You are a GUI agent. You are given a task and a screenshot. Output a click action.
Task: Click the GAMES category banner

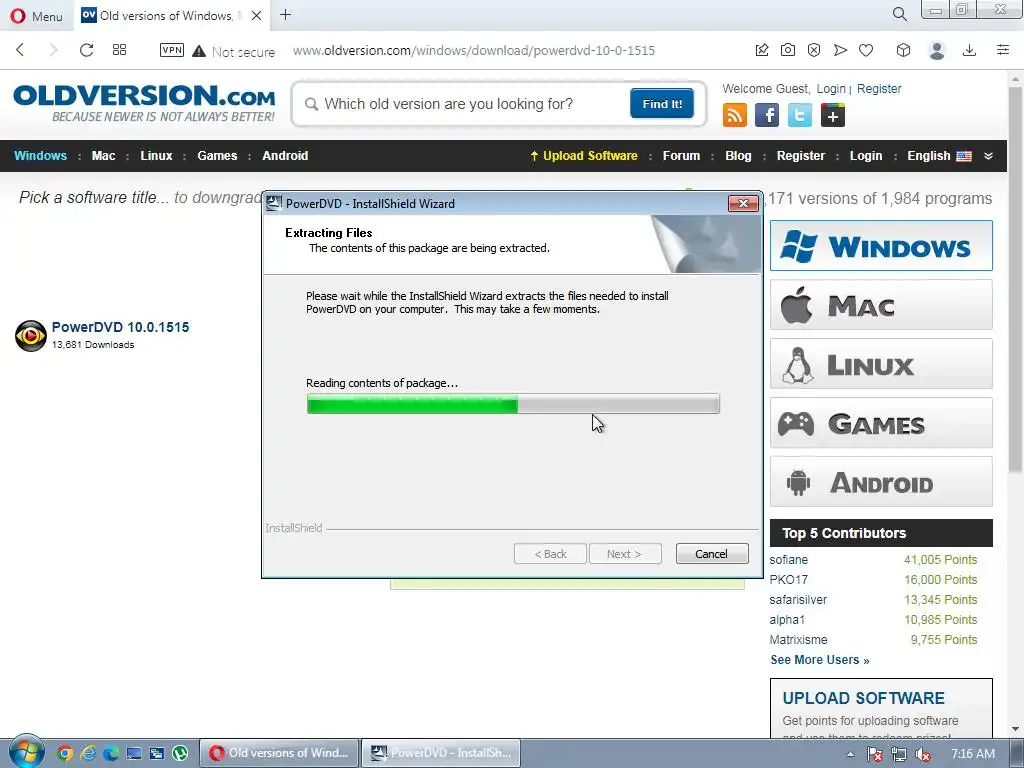click(x=881, y=423)
